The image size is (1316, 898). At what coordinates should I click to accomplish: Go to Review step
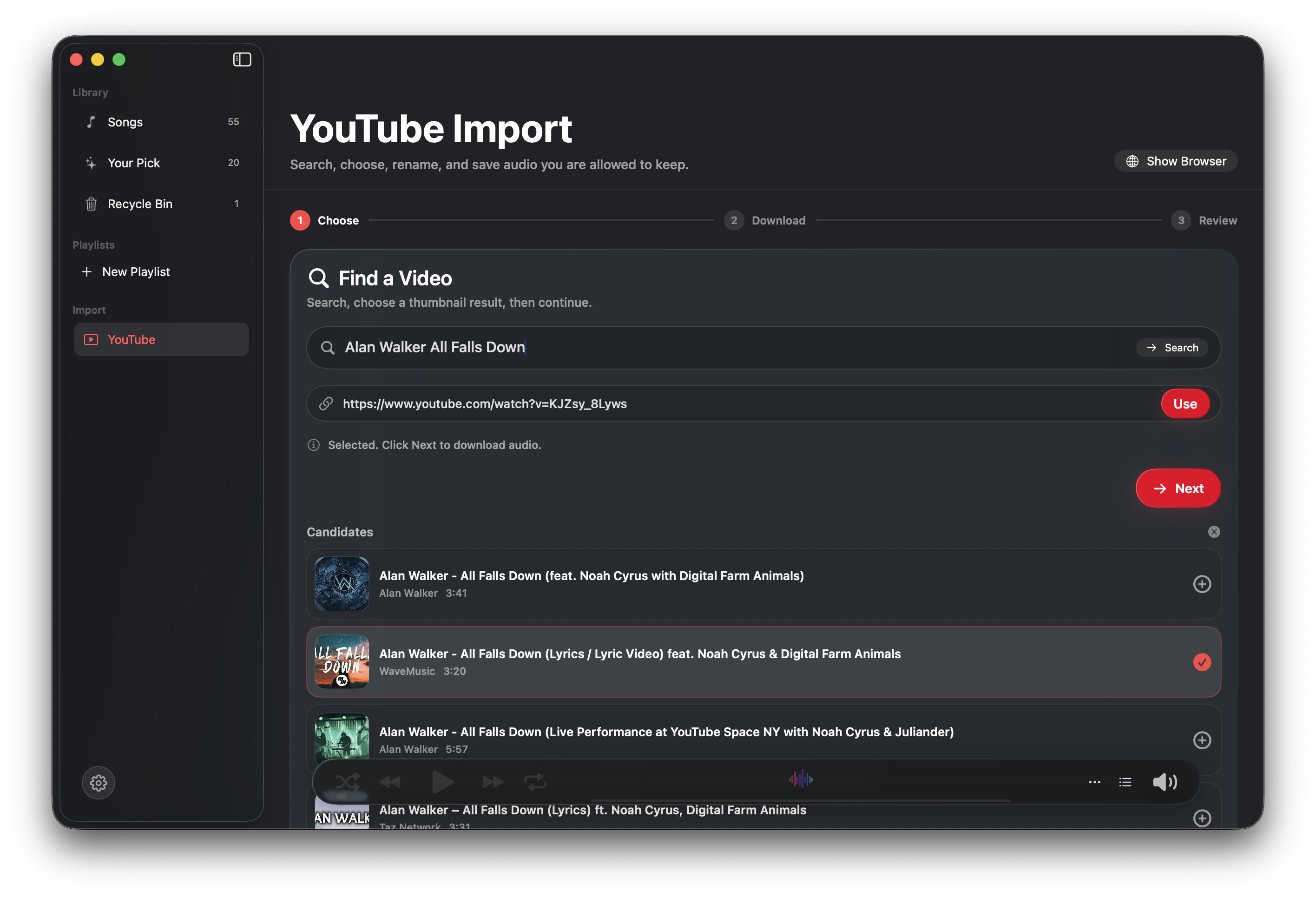pyautogui.click(x=1204, y=220)
